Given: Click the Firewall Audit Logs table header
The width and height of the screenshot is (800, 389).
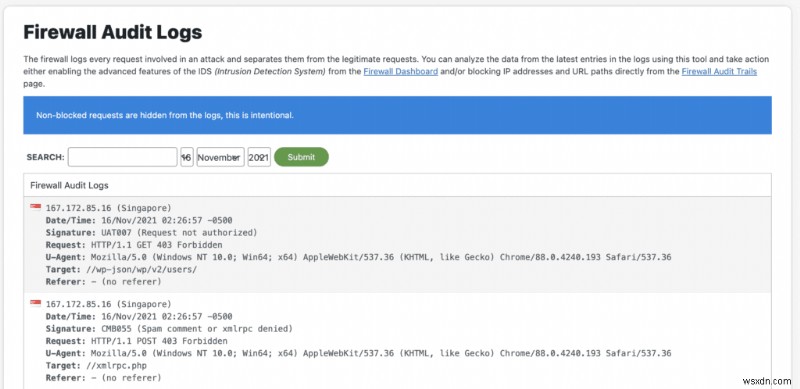Looking at the screenshot, I should pos(397,185).
